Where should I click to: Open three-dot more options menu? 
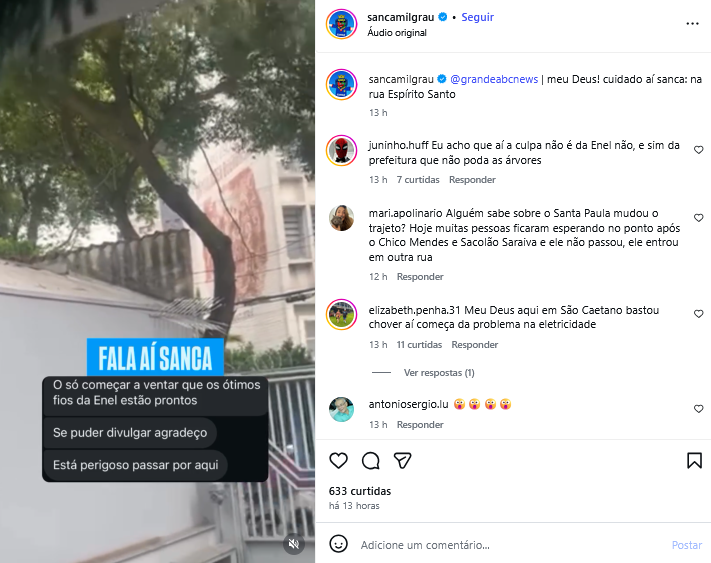coord(692,24)
